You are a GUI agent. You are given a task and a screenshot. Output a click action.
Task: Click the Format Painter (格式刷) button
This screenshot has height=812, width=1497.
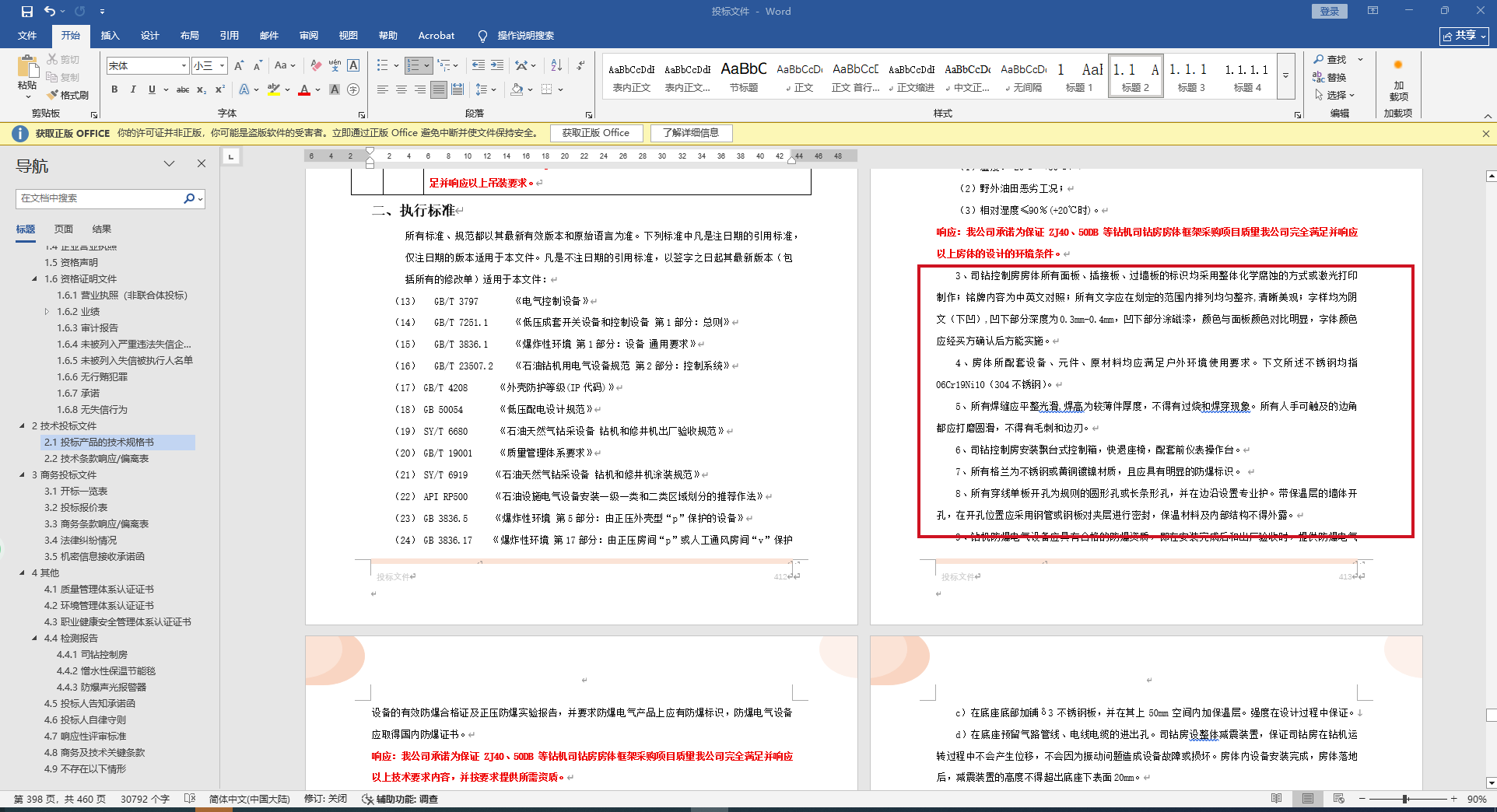(x=68, y=95)
